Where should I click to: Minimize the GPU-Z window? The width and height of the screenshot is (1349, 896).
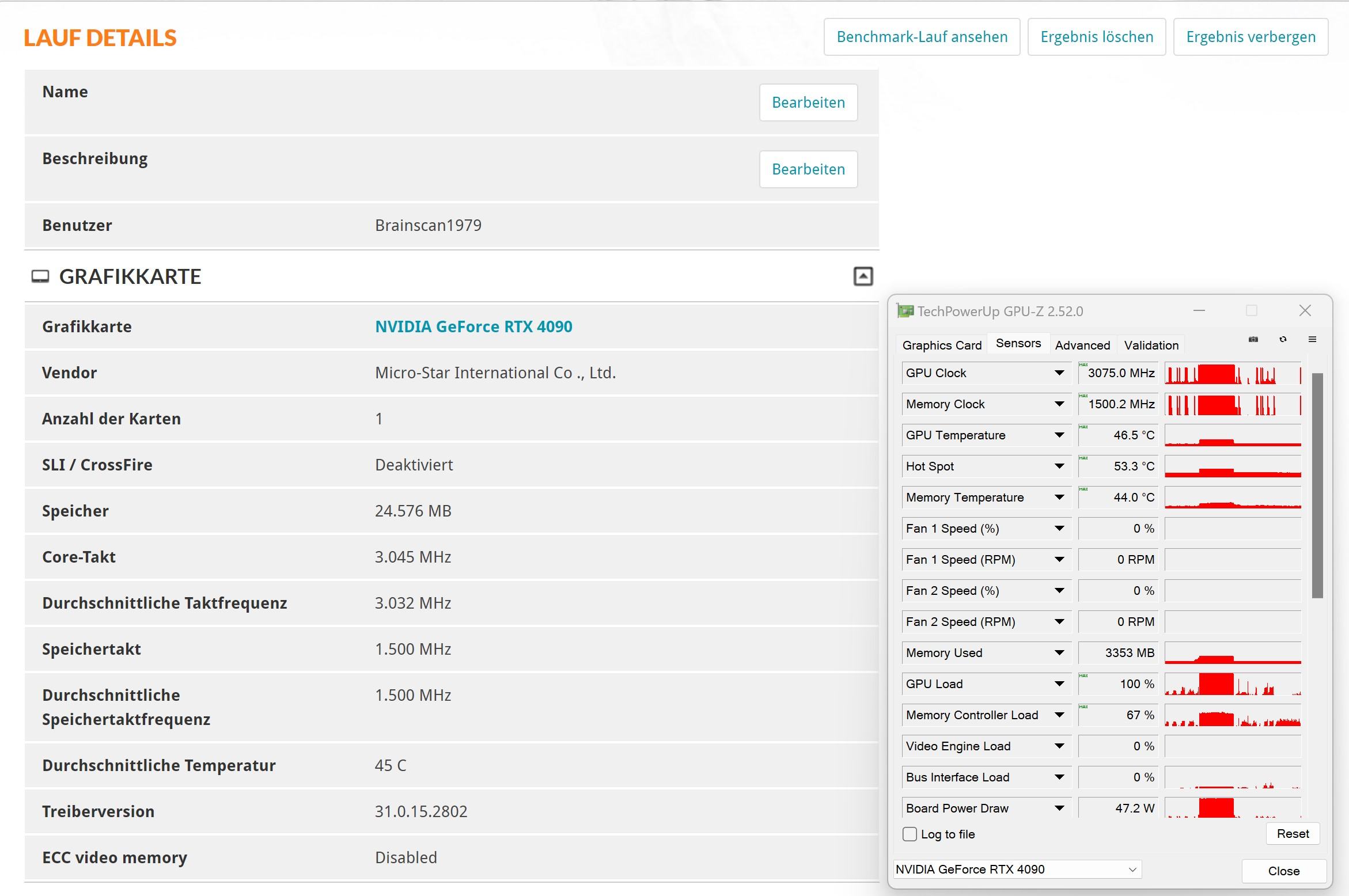coord(1199,311)
